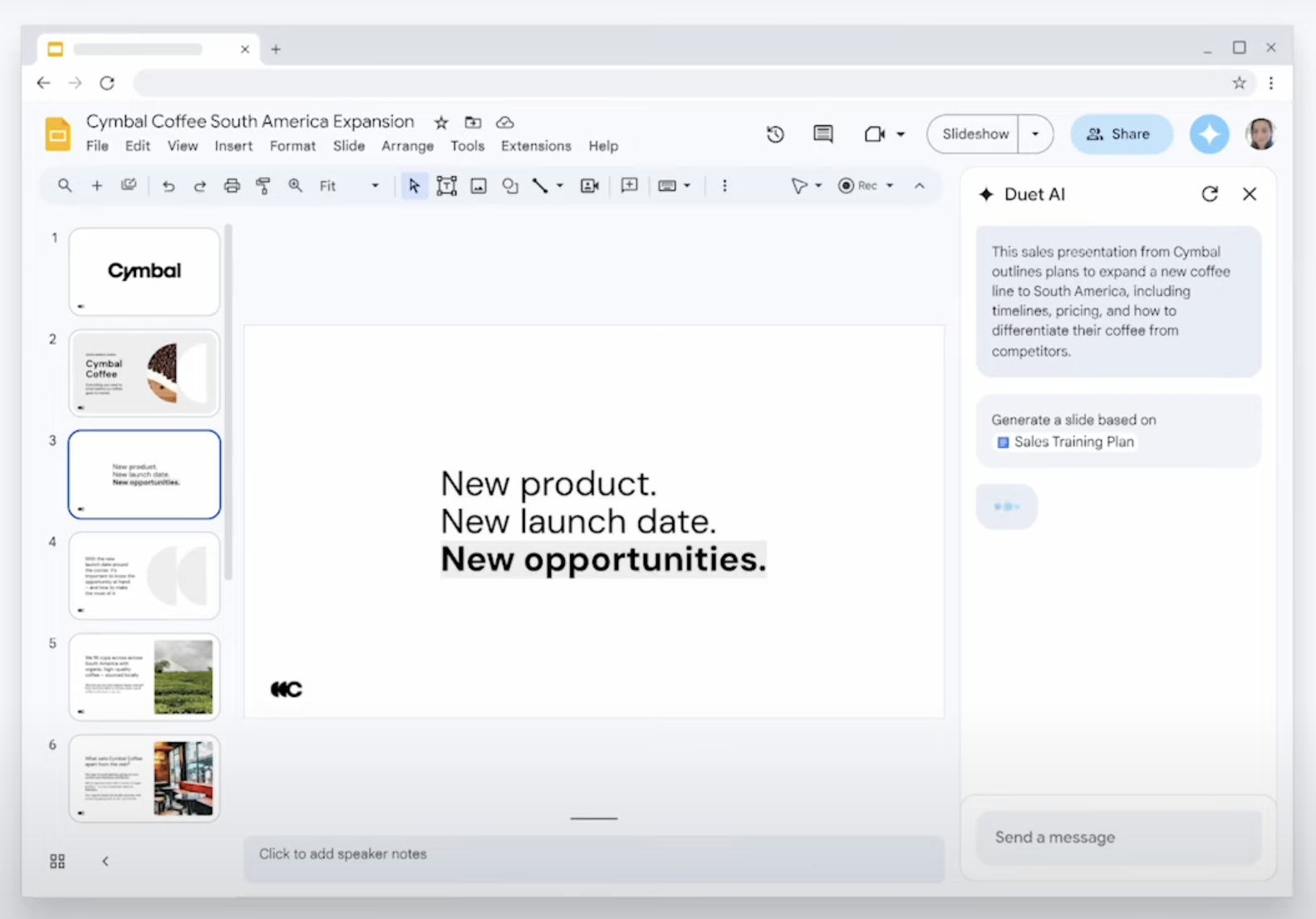Select slide 5 tea field thumbnail
The height and width of the screenshot is (919, 1316).
pos(145,677)
